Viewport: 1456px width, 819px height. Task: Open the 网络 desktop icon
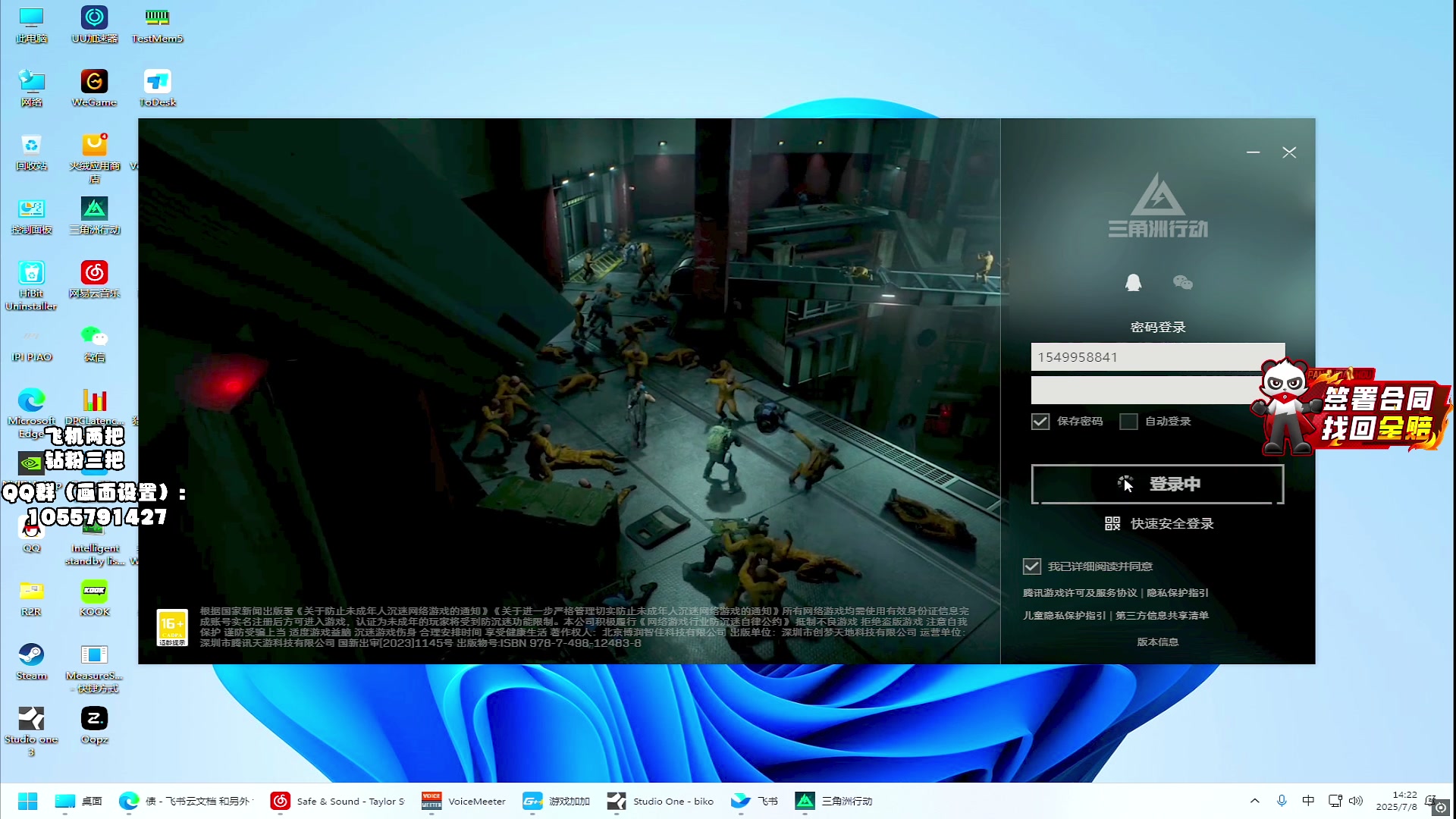click(31, 88)
